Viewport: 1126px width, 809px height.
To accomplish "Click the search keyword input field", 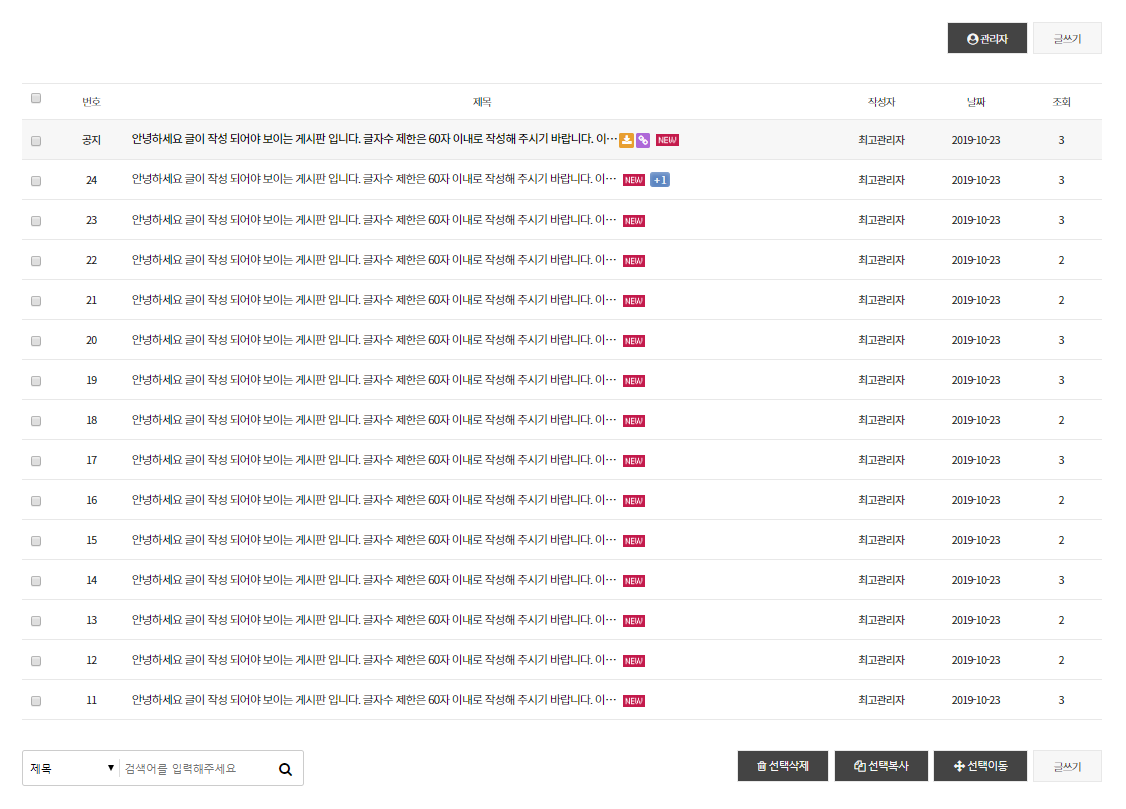I will click(195, 768).
